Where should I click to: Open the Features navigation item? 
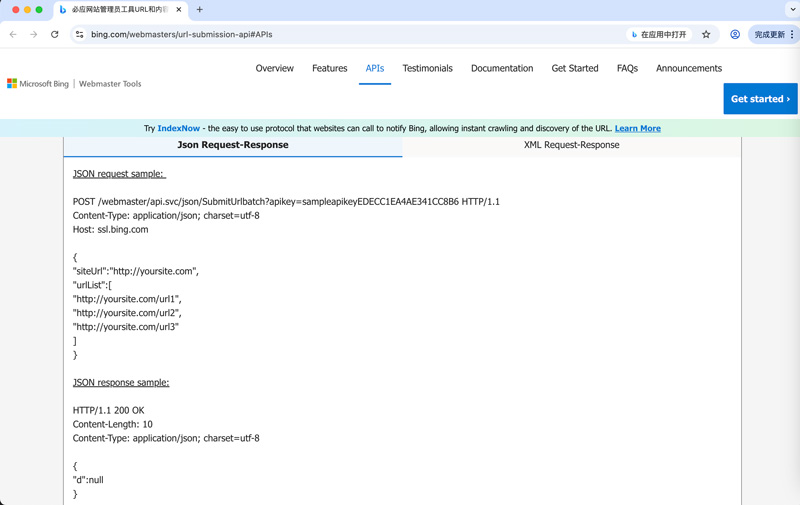[x=329, y=68]
